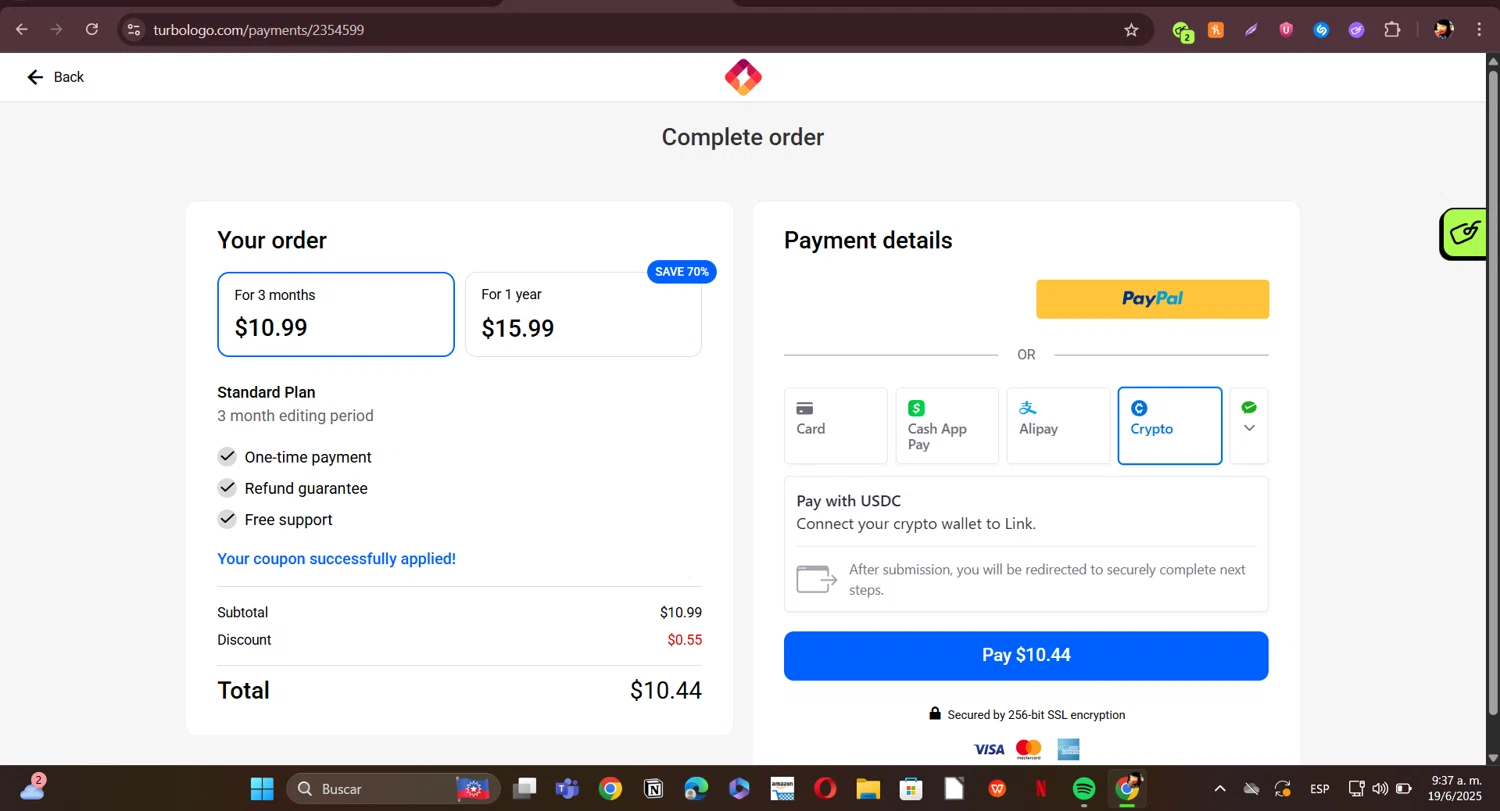Open the orange Honey extension
Image resolution: width=1500 pixels, height=811 pixels.
[x=1216, y=30]
